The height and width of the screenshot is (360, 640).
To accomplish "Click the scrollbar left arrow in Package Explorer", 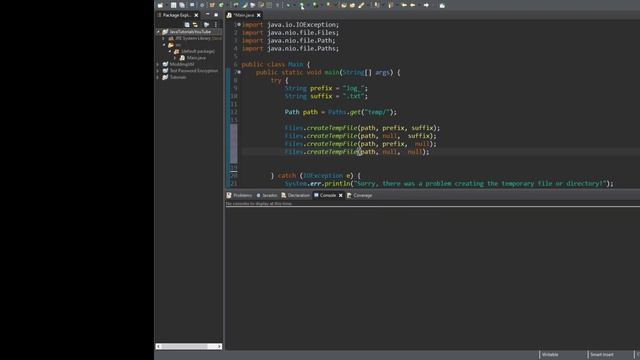I will pyautogui.click(x=159, y=347).
